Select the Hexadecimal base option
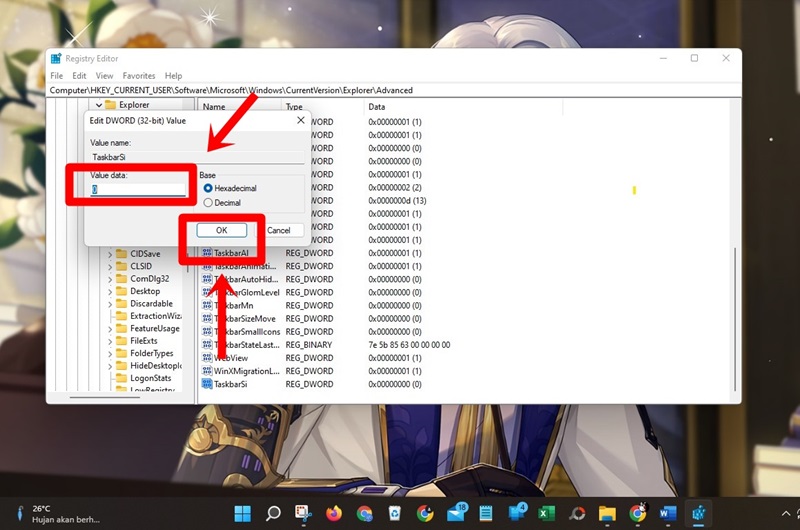This screenshot has height=530, width=800. 208,188
